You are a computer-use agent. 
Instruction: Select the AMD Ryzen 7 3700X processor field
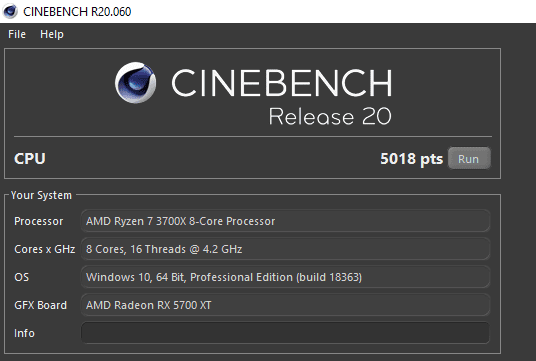tap(285, 221)
